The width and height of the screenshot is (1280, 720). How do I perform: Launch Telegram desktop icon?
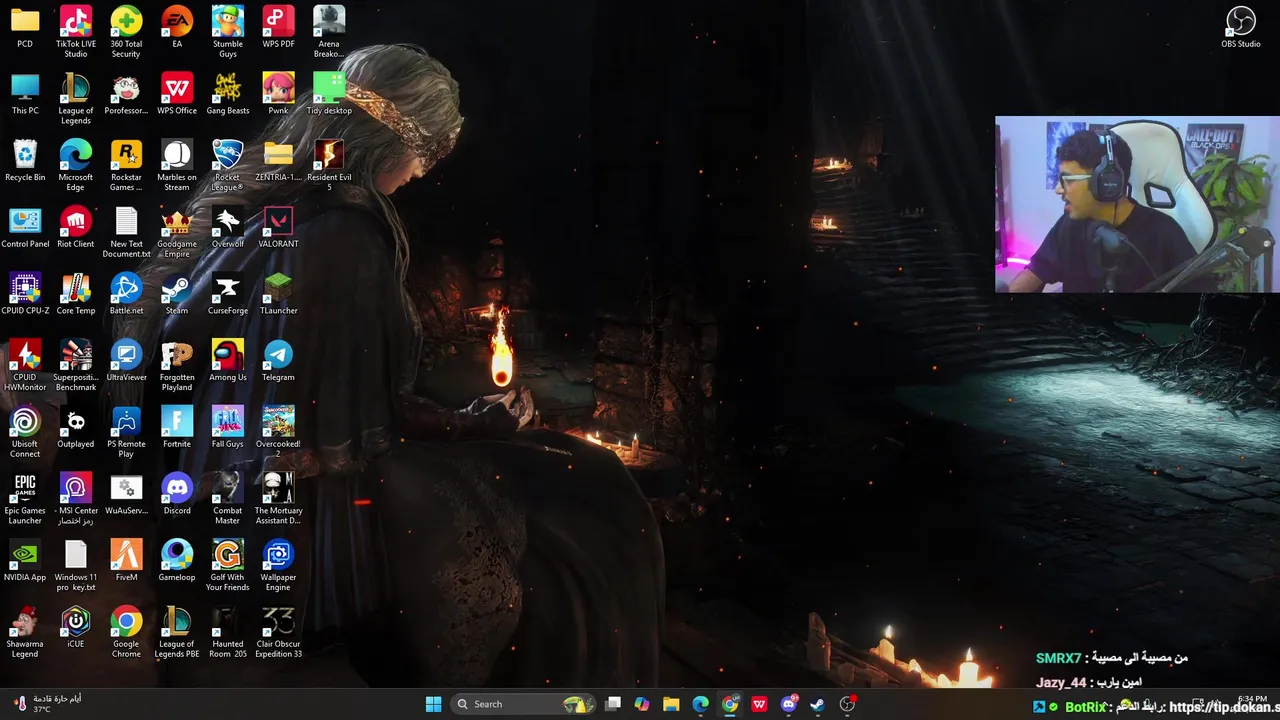tap(278, 361)
